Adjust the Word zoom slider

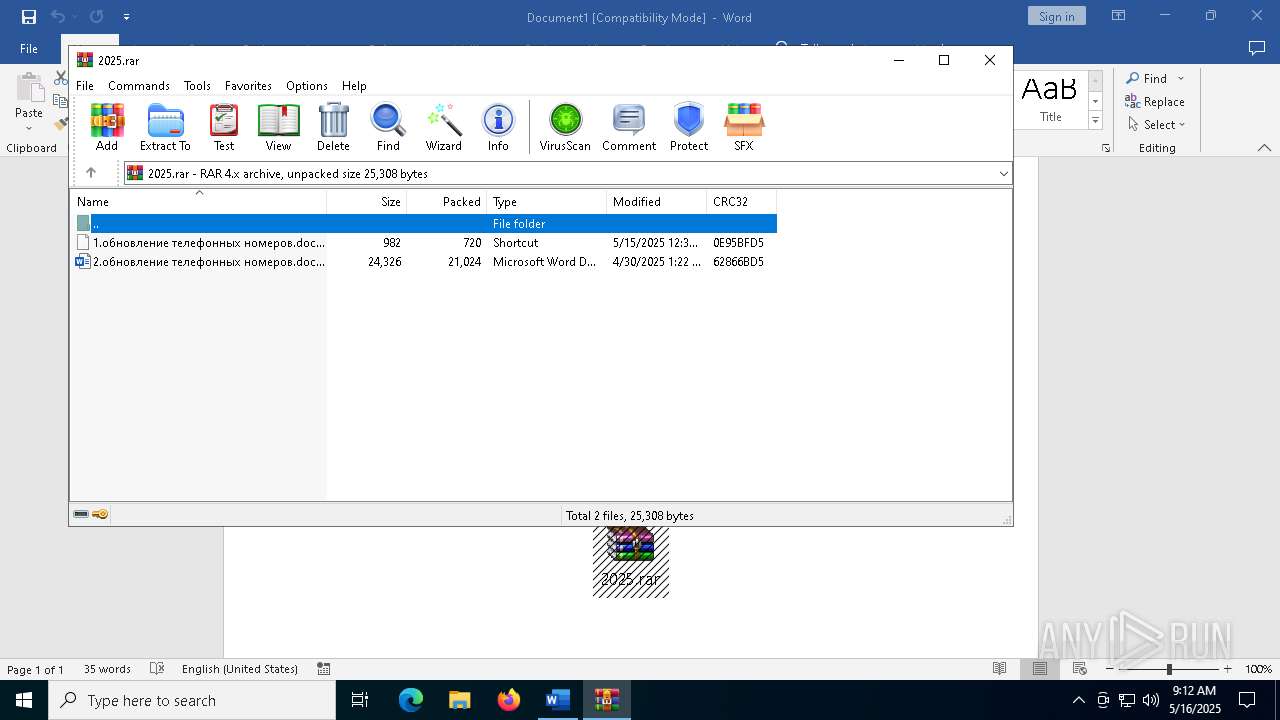click(1169, 669)
